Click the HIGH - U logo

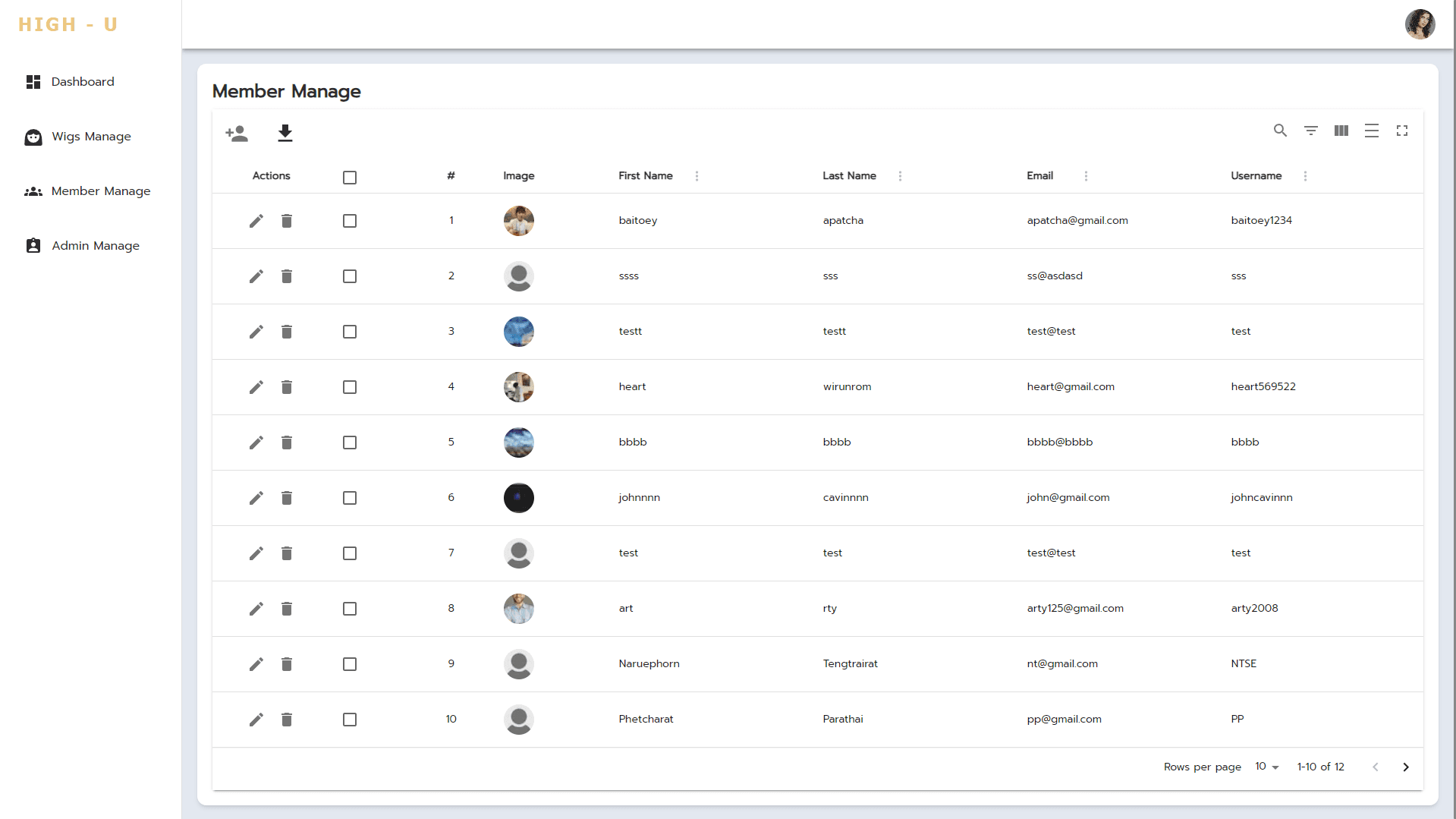pyautogui.click(x=68, y=25)
